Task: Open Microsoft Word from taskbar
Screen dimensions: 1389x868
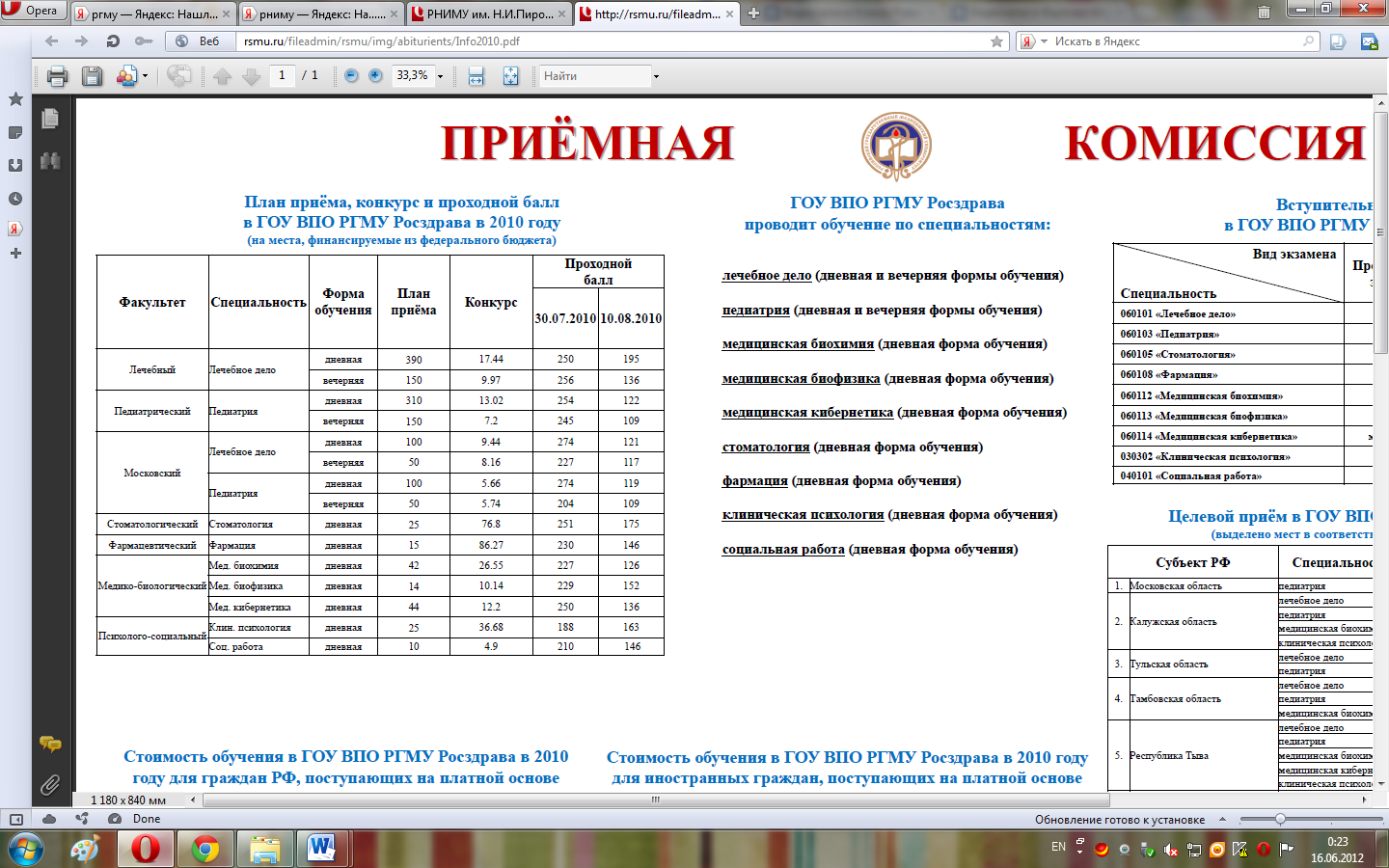Action: 321,850
